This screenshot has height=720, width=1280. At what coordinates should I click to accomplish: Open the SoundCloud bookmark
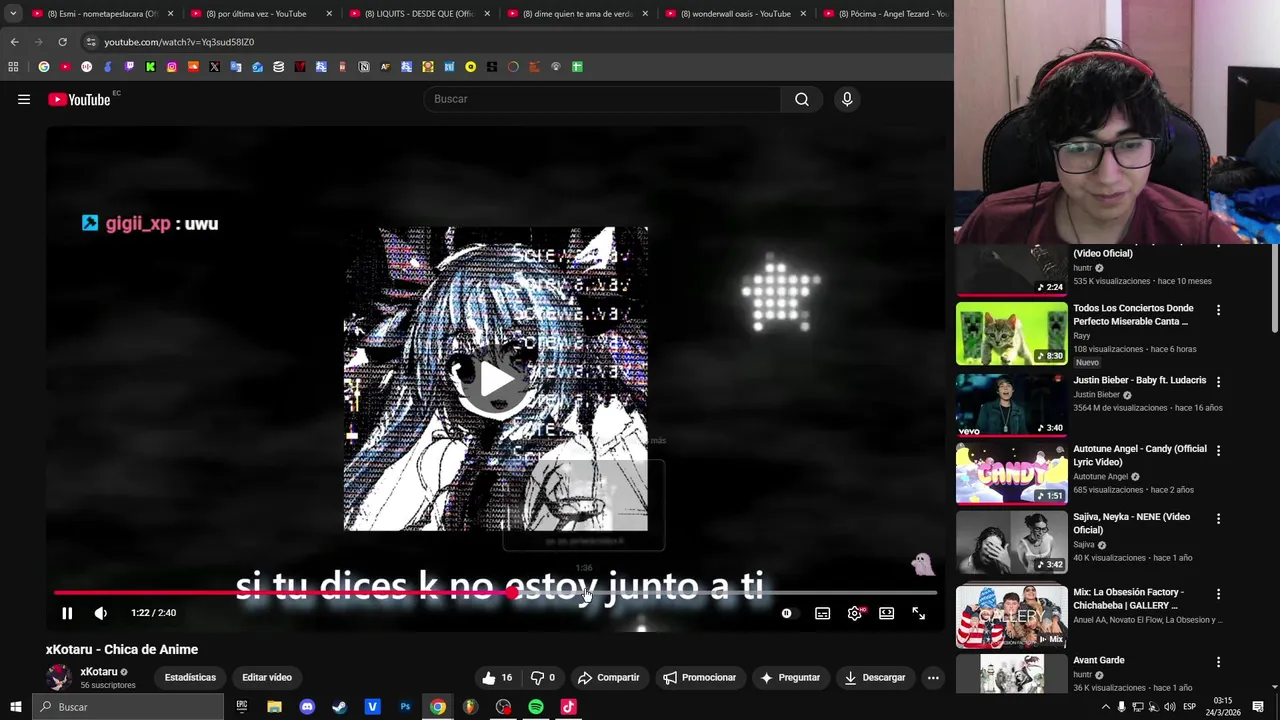point(193,67)
